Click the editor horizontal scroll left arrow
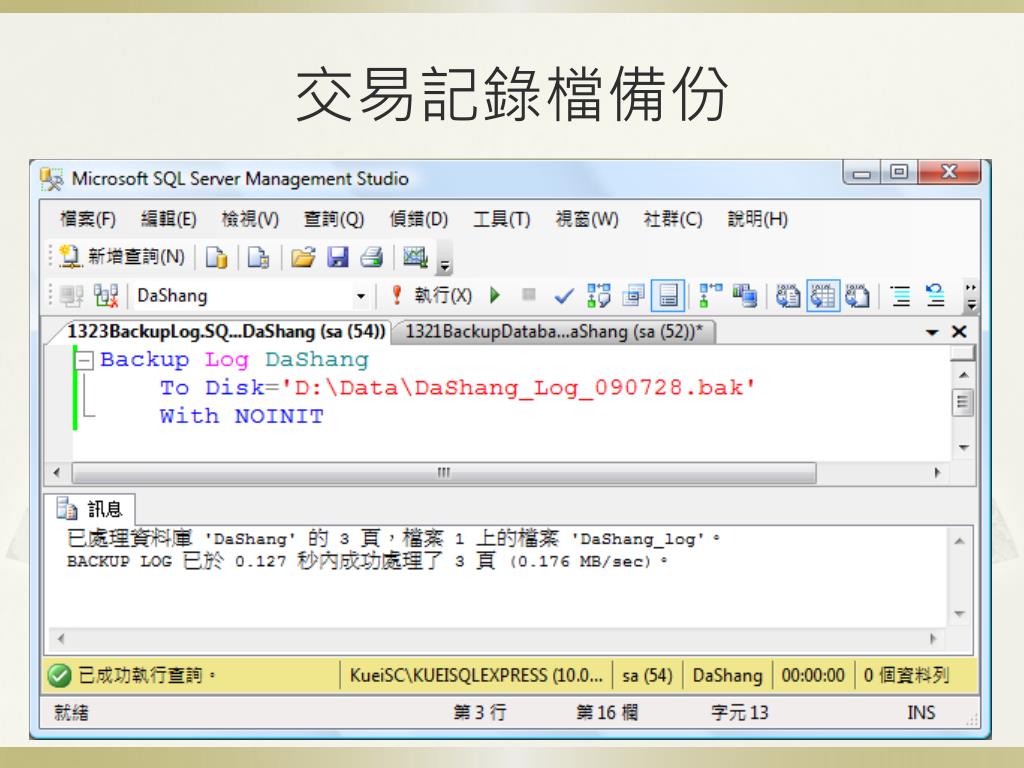 [57, 472]
